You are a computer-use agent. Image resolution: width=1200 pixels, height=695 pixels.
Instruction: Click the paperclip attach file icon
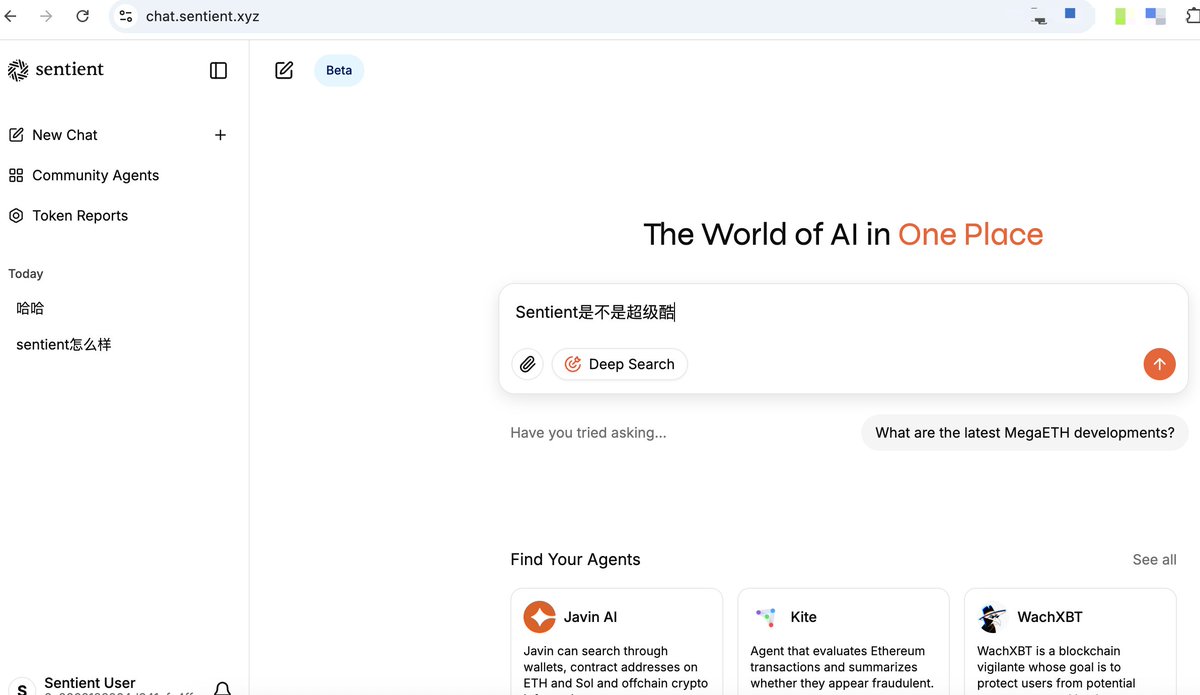527,364
